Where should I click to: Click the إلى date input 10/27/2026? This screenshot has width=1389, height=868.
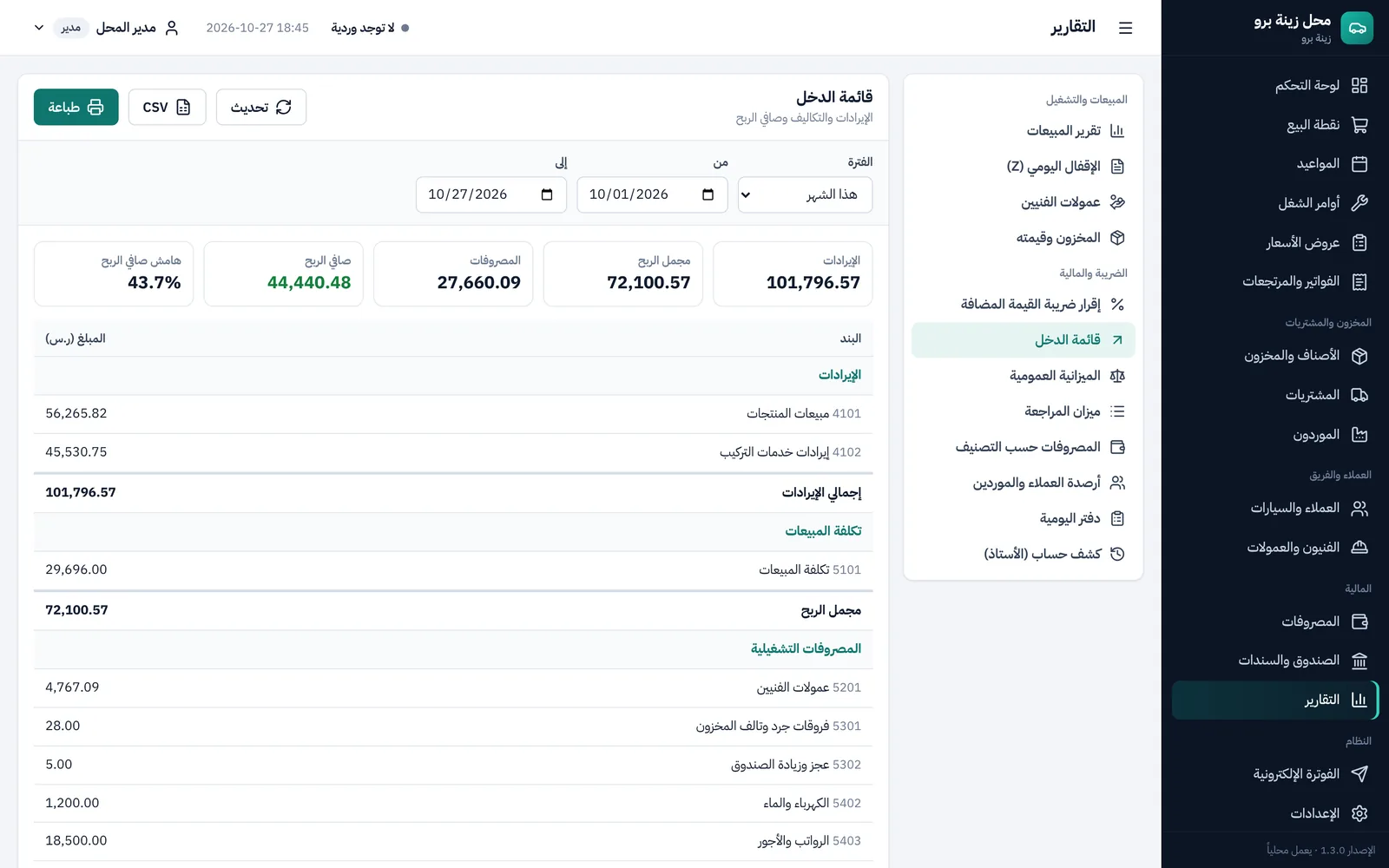coord(491,194)
